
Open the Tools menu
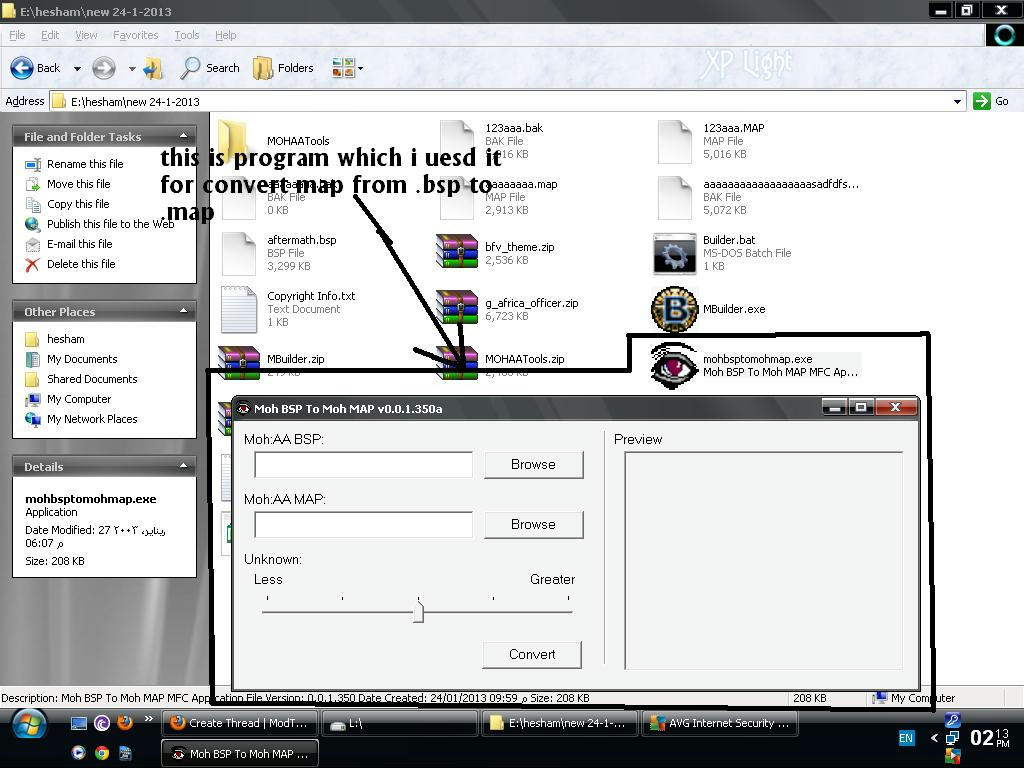[x=187, y=35]
